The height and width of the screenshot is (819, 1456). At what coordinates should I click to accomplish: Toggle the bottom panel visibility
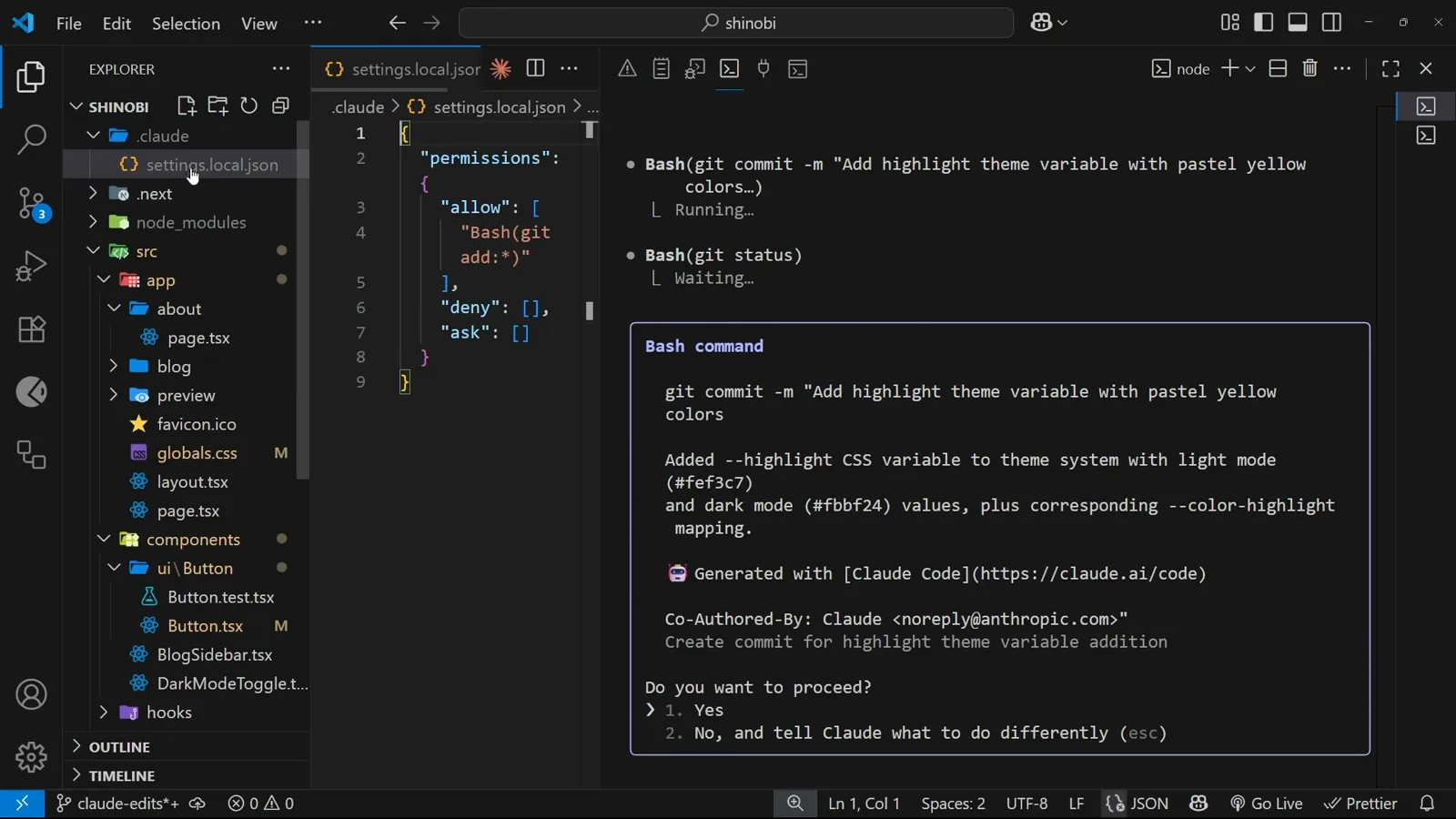[x=1298, y=22]
